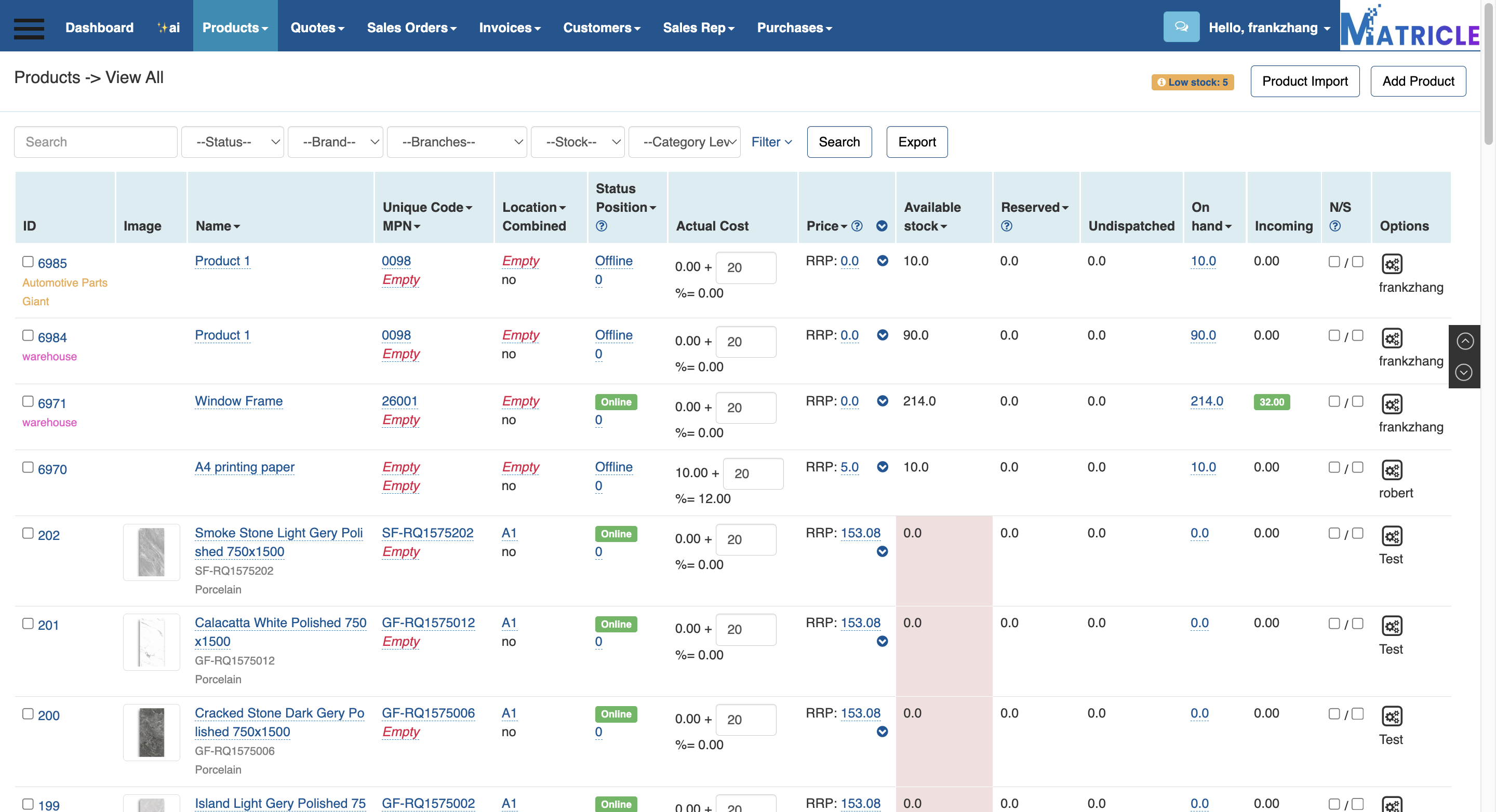This screenshot has width=1496, height=812.
Task: Open options gear for product 6985
Action: click(1392, 264)
